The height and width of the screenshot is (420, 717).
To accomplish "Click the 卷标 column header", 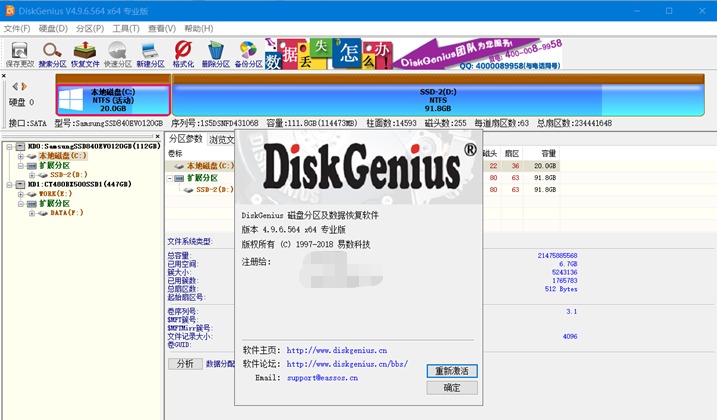I will 176,153.
